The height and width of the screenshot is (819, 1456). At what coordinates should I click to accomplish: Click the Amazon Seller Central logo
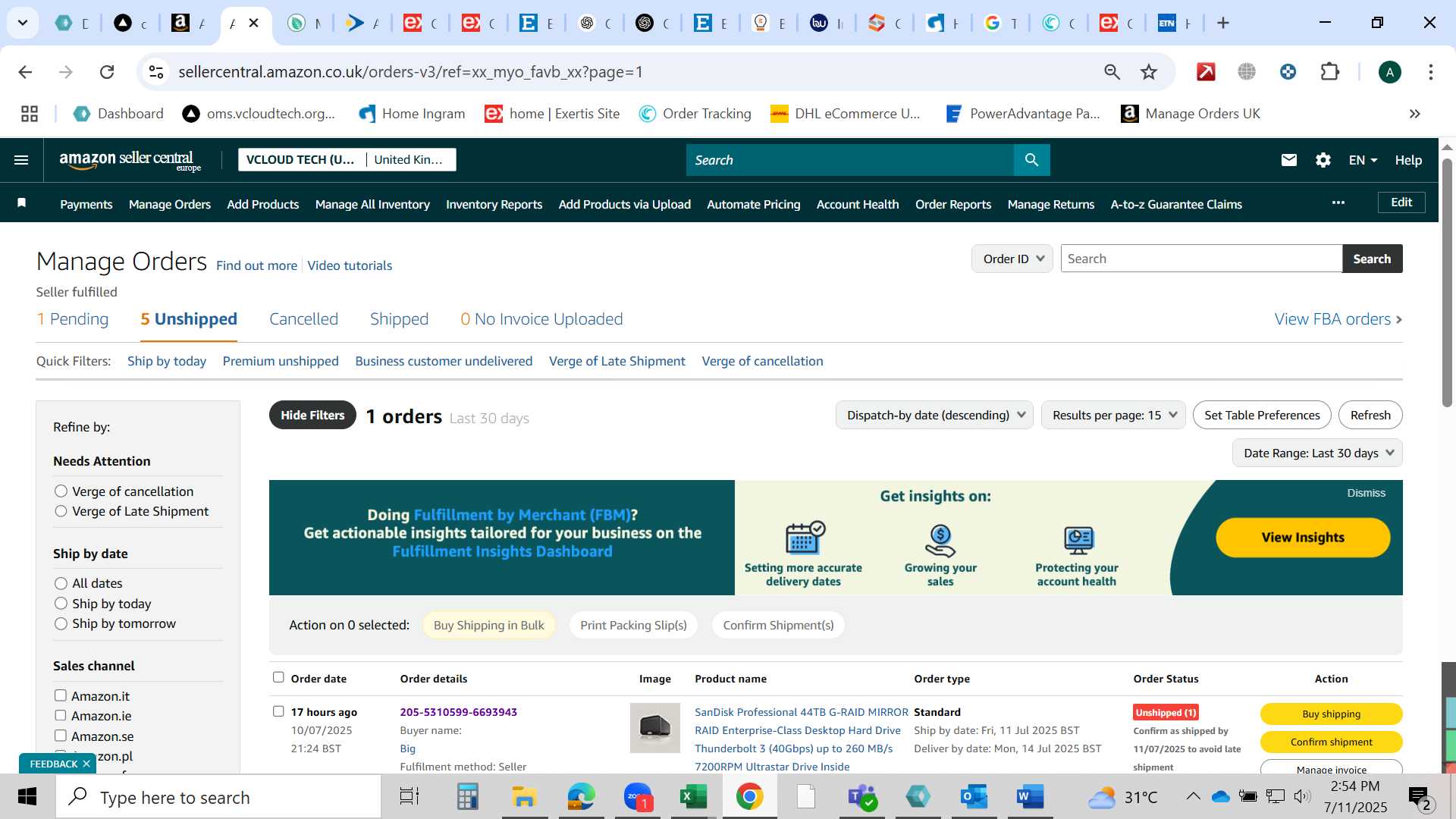[x=130, y=160]
